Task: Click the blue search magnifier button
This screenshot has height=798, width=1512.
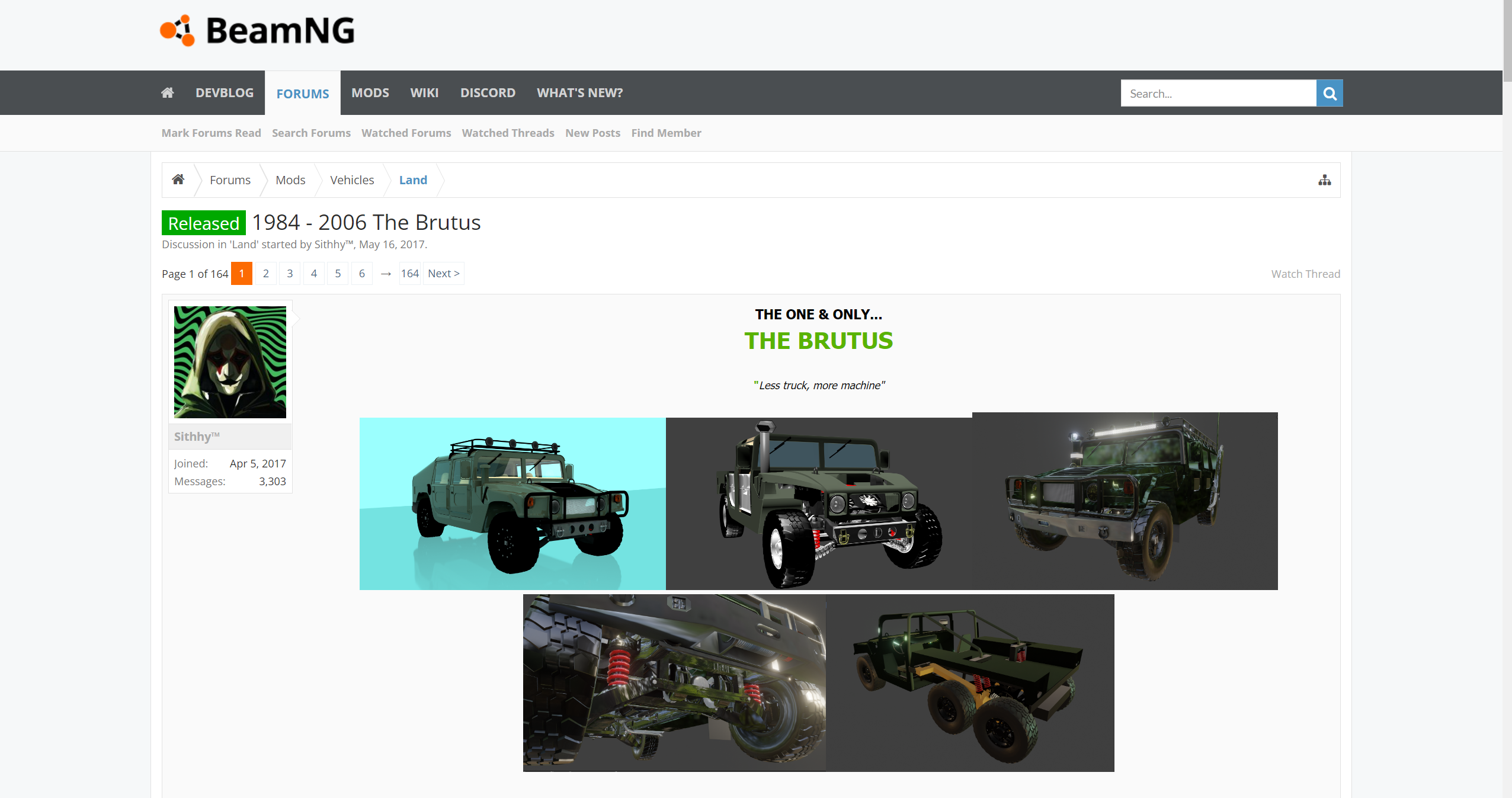Action: pyautogui.click(x=1330, y=93)
